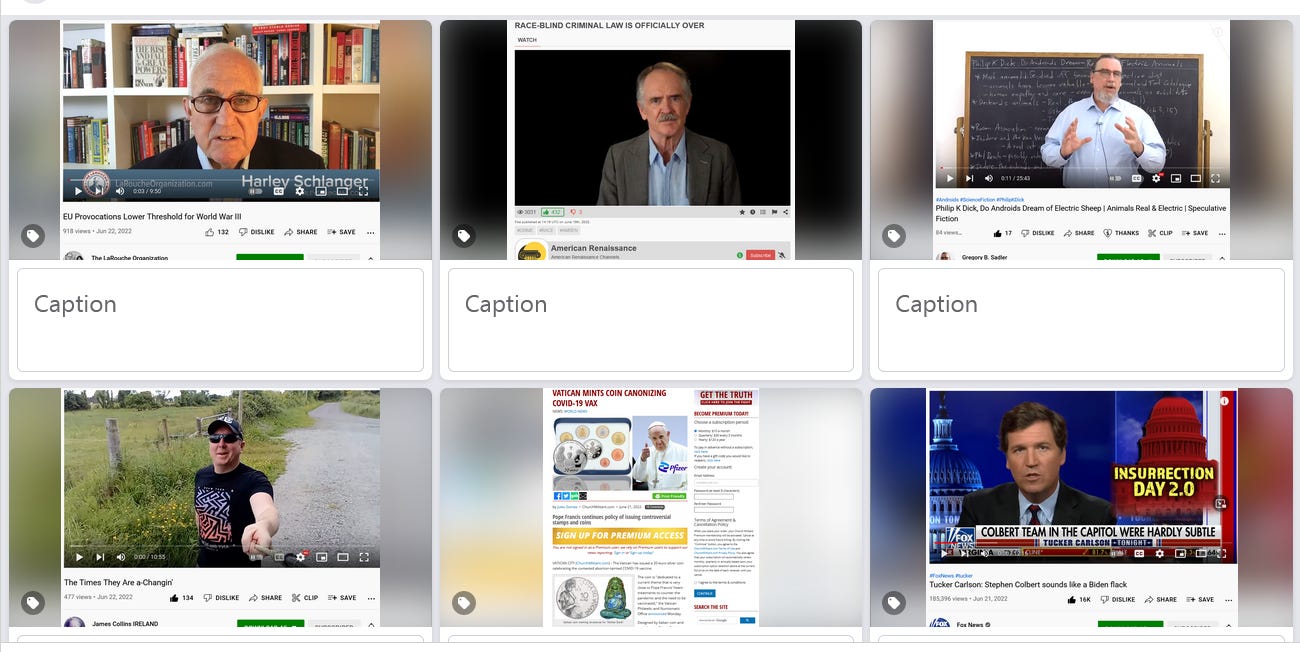
Task: Click play icon in Philip K Dick video
Action: click(950, 178)
